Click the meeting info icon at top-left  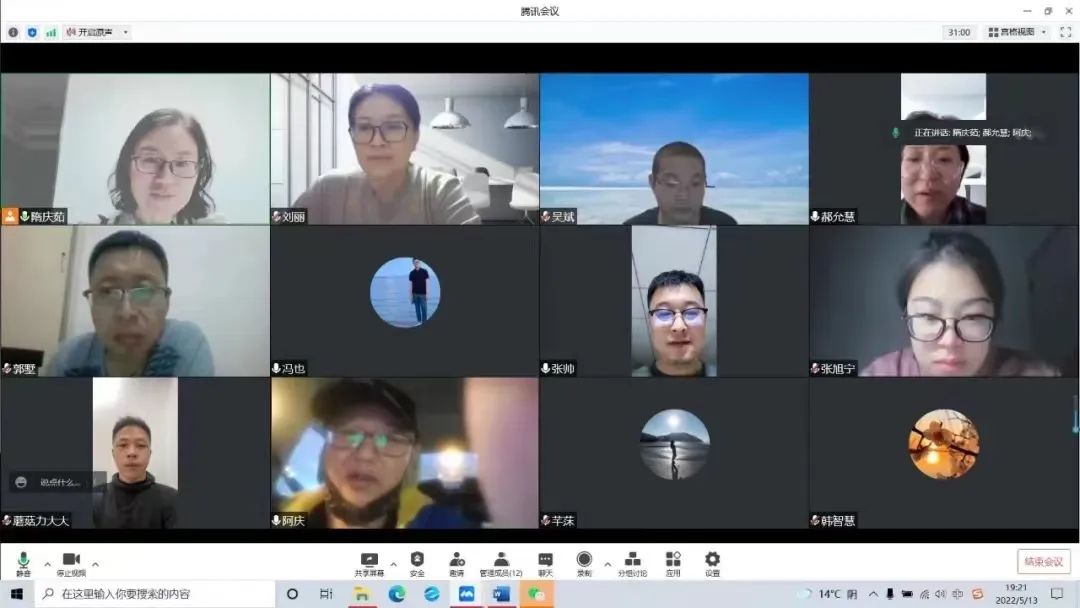pos(13,32)
